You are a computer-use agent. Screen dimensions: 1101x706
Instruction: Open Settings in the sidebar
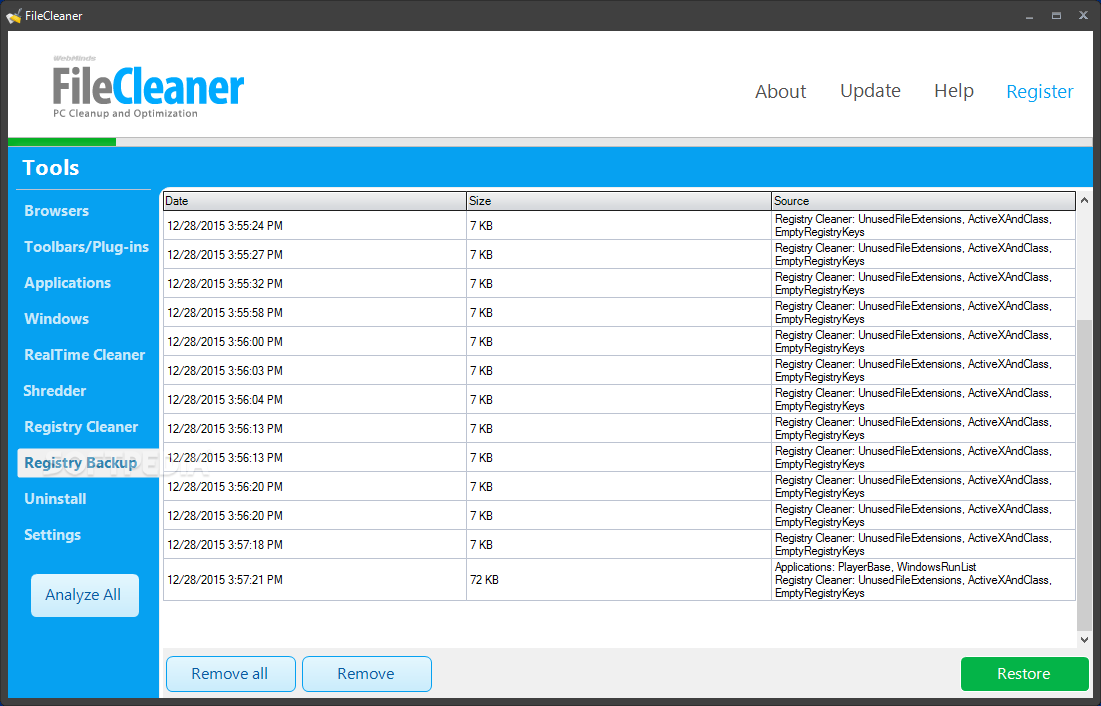(52, 535)
